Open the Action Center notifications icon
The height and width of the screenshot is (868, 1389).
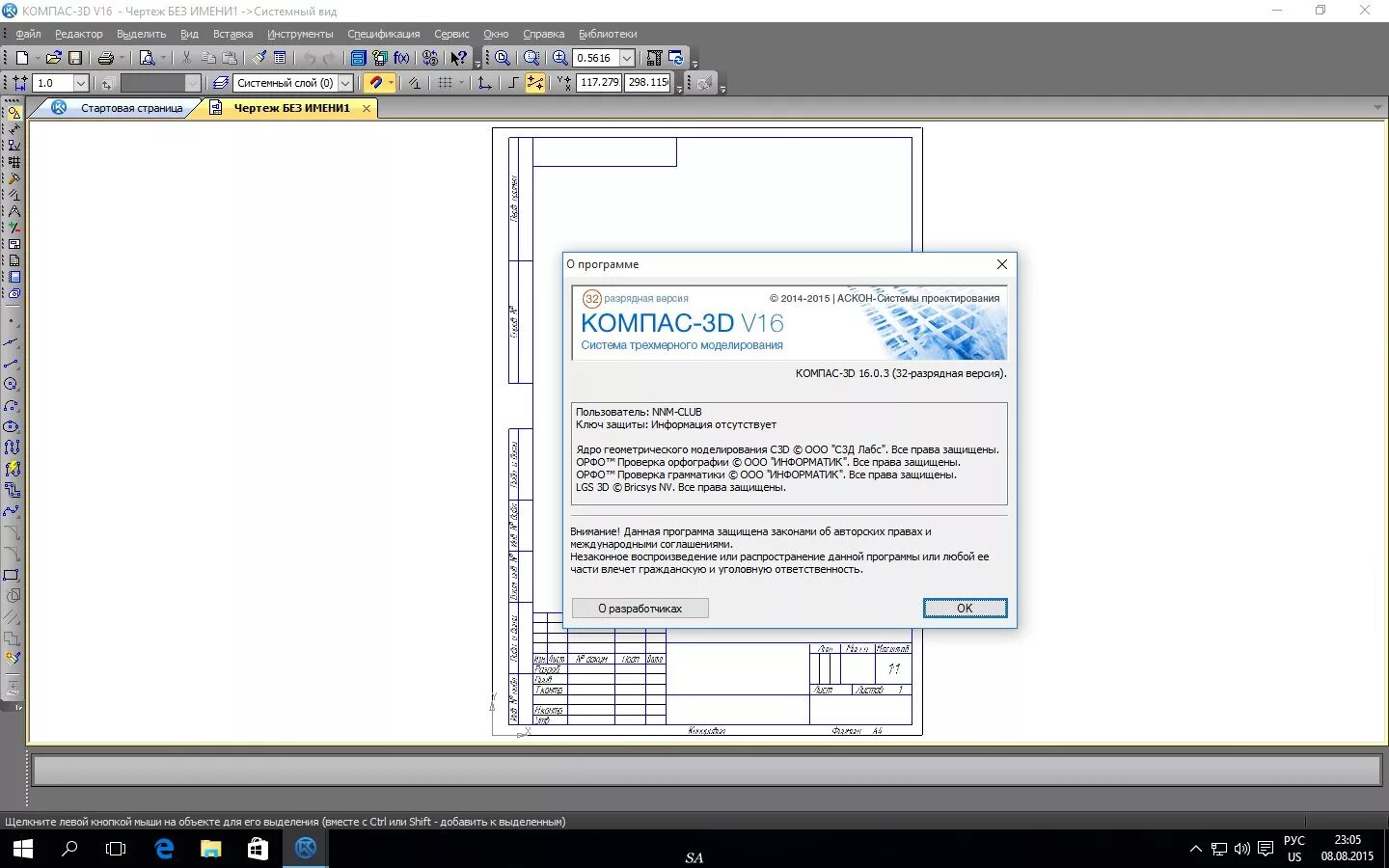point(1266,849)
